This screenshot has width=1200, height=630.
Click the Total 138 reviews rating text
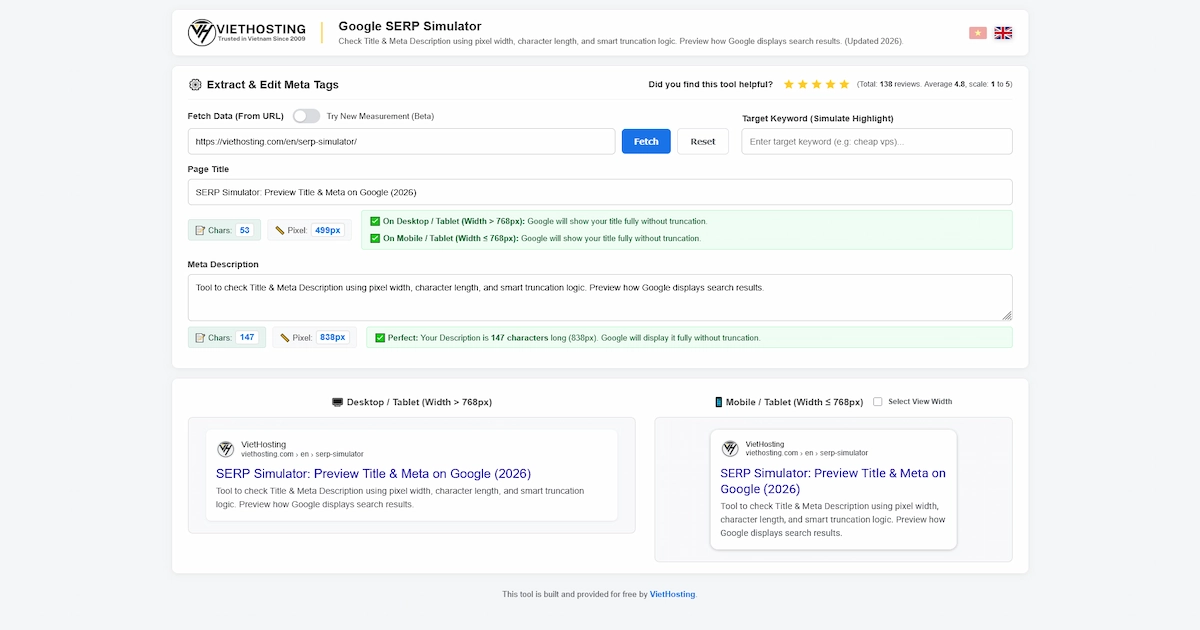pos(935,85)
